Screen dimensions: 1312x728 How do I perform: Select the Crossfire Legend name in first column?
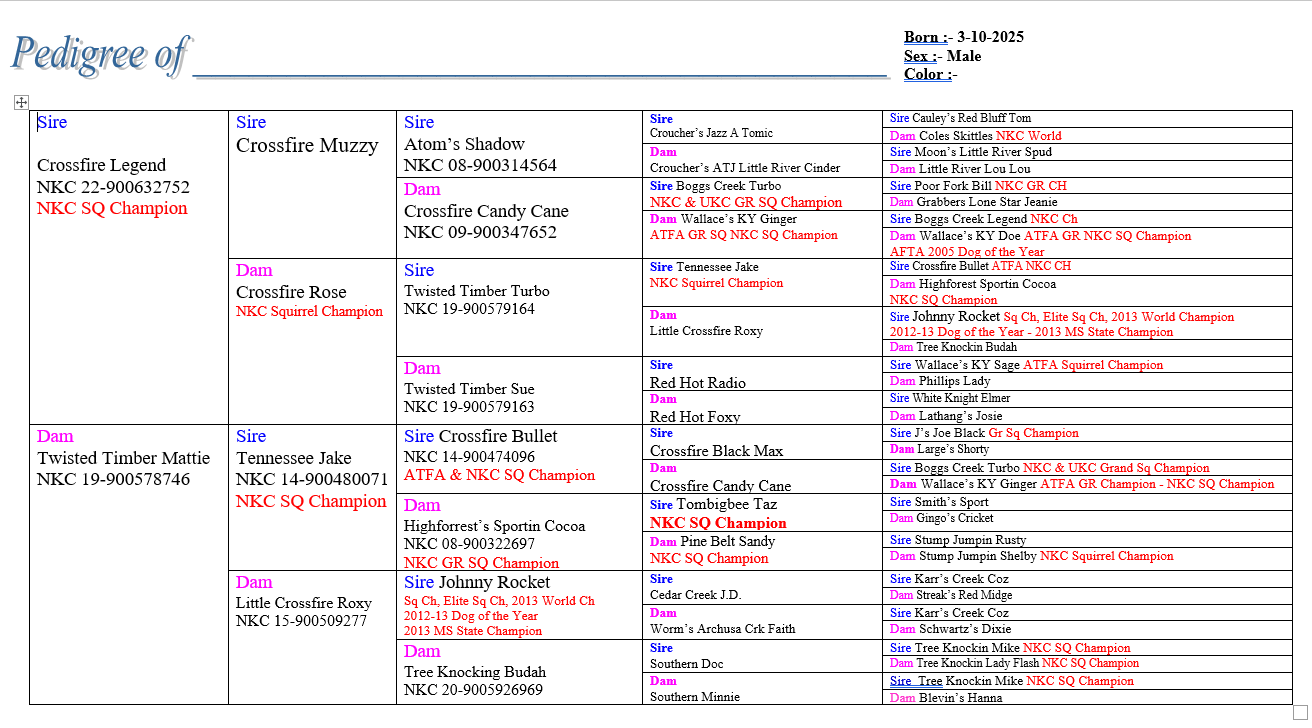pyautogui.click(x=101, y=166)
